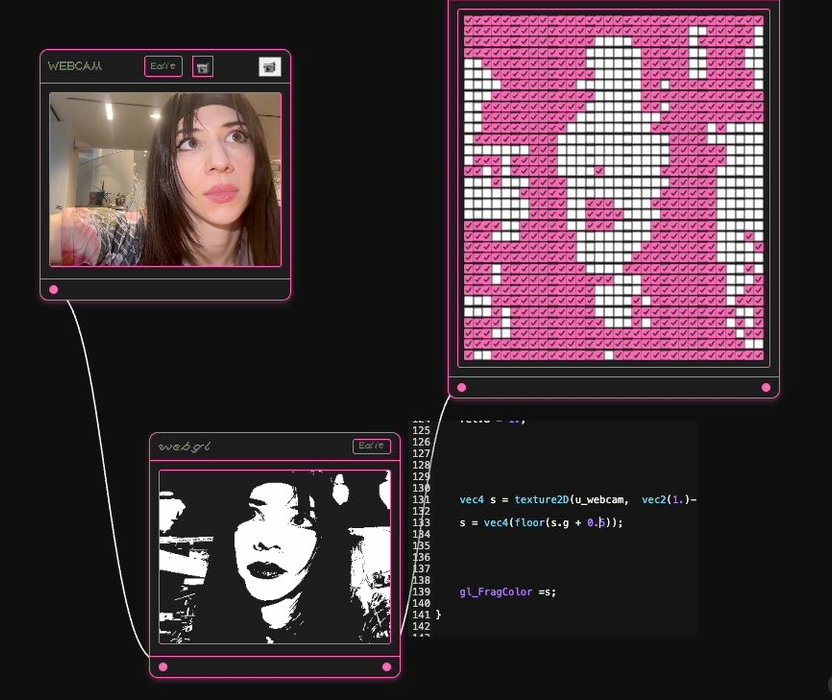Screen dimensions: 832x700
Task: Click the 0.5 value in the floor expression
Action: [596, 523]
